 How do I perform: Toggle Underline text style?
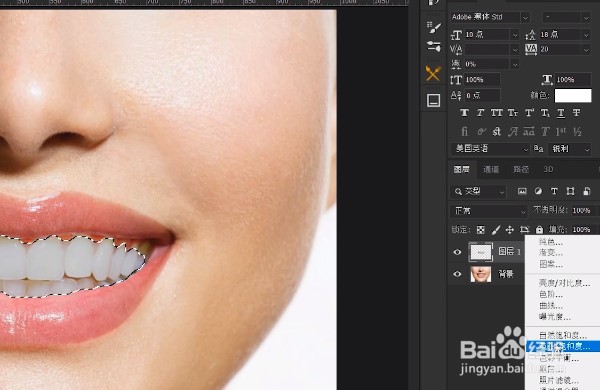click(561, 113)
